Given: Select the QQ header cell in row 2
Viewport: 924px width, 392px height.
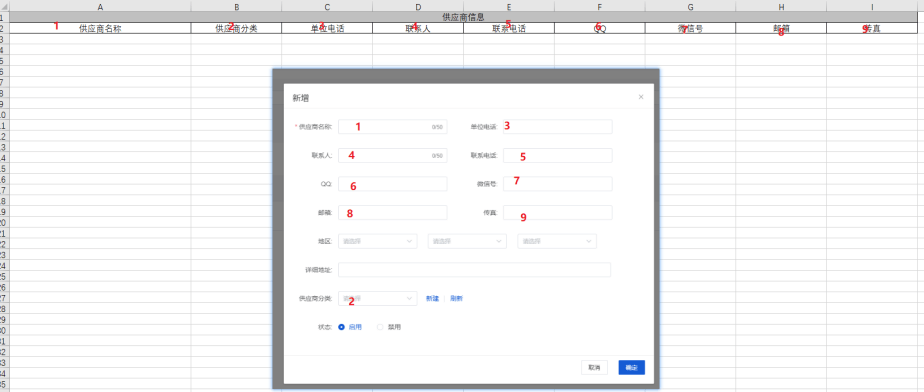Looking at the screenshot, I should pos(599,28).
